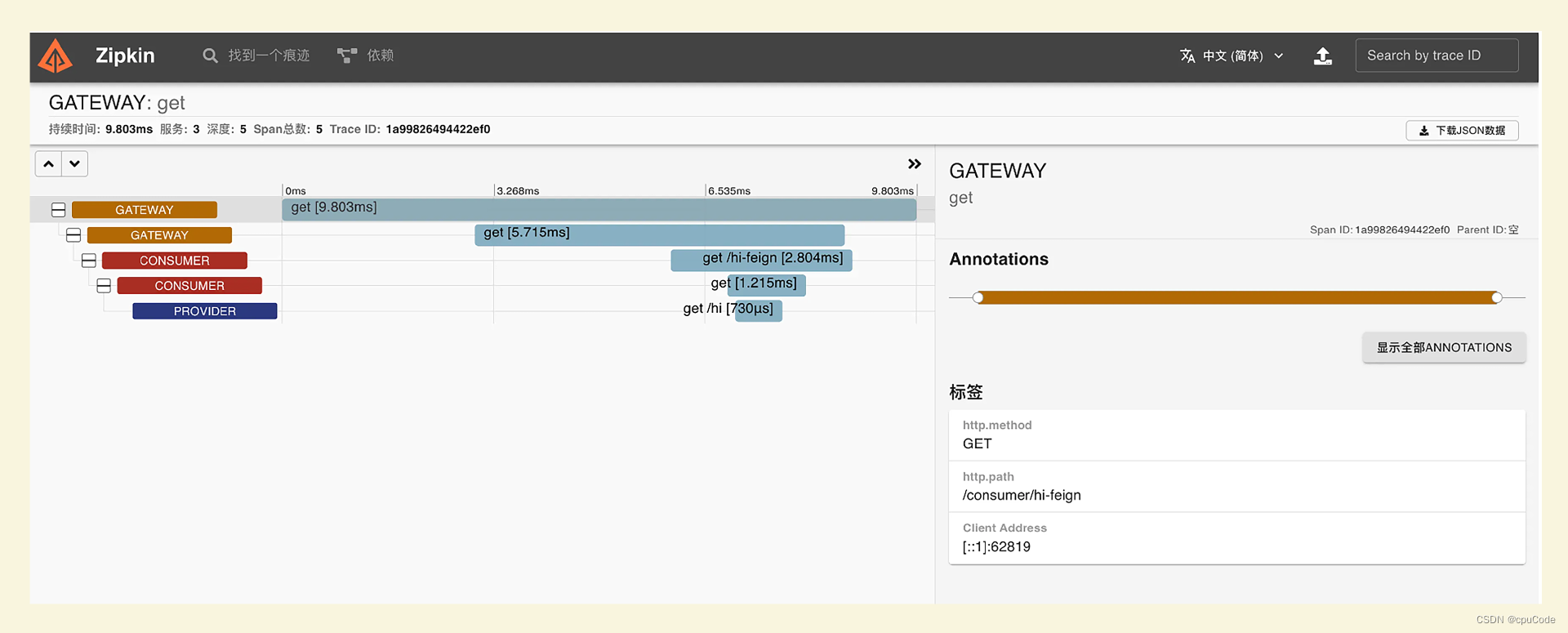Viewport: 1568px width, 633px height.
Task: Click the Zipkin title text
Action: point(125,56)
